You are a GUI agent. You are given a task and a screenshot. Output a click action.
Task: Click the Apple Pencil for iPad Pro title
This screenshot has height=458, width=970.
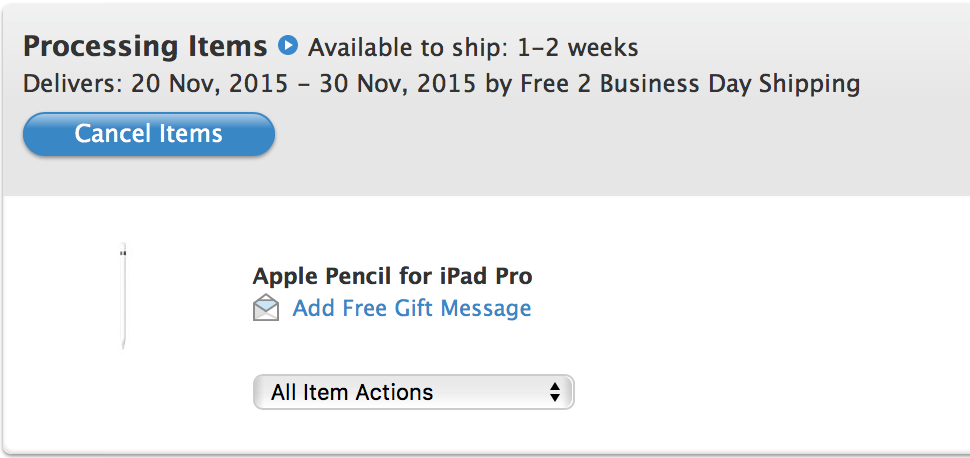392,276
